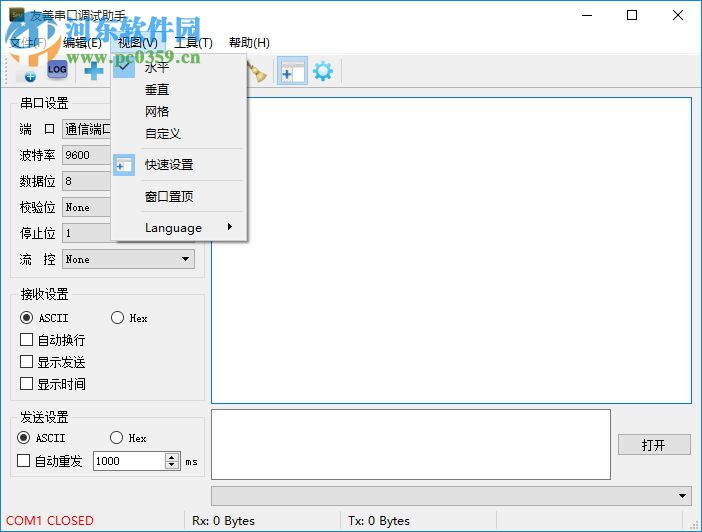Image resolution: width=702 pixels, height=532 pixels.
Task: Enable the 自动换行 checkbox
Action: (x=26, y=340)
